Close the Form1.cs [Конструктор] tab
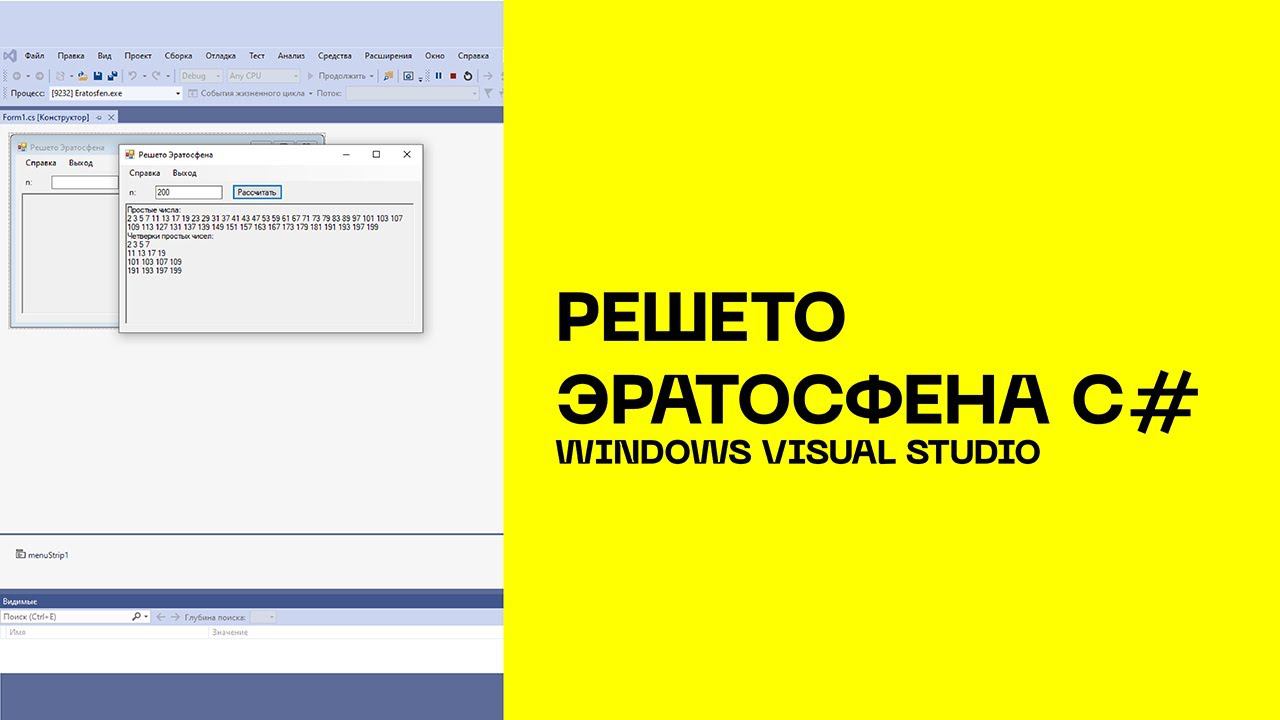This screenshot has height=720, width=1280. [112, 117]
